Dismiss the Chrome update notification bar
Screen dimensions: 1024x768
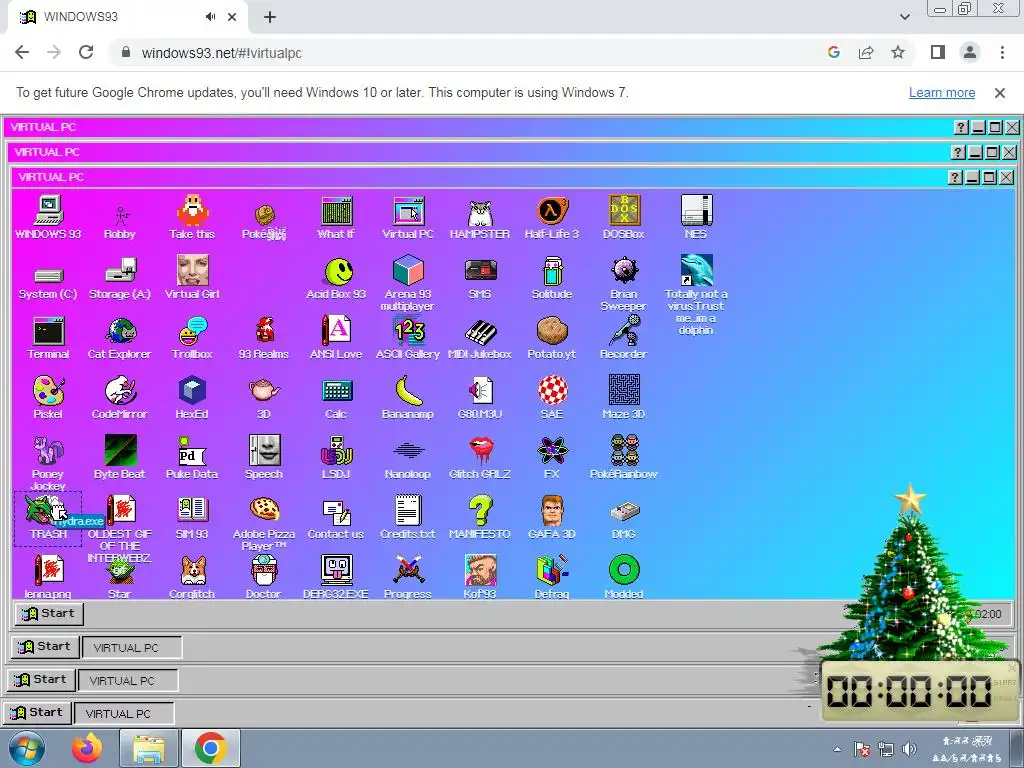click(999, 93)
